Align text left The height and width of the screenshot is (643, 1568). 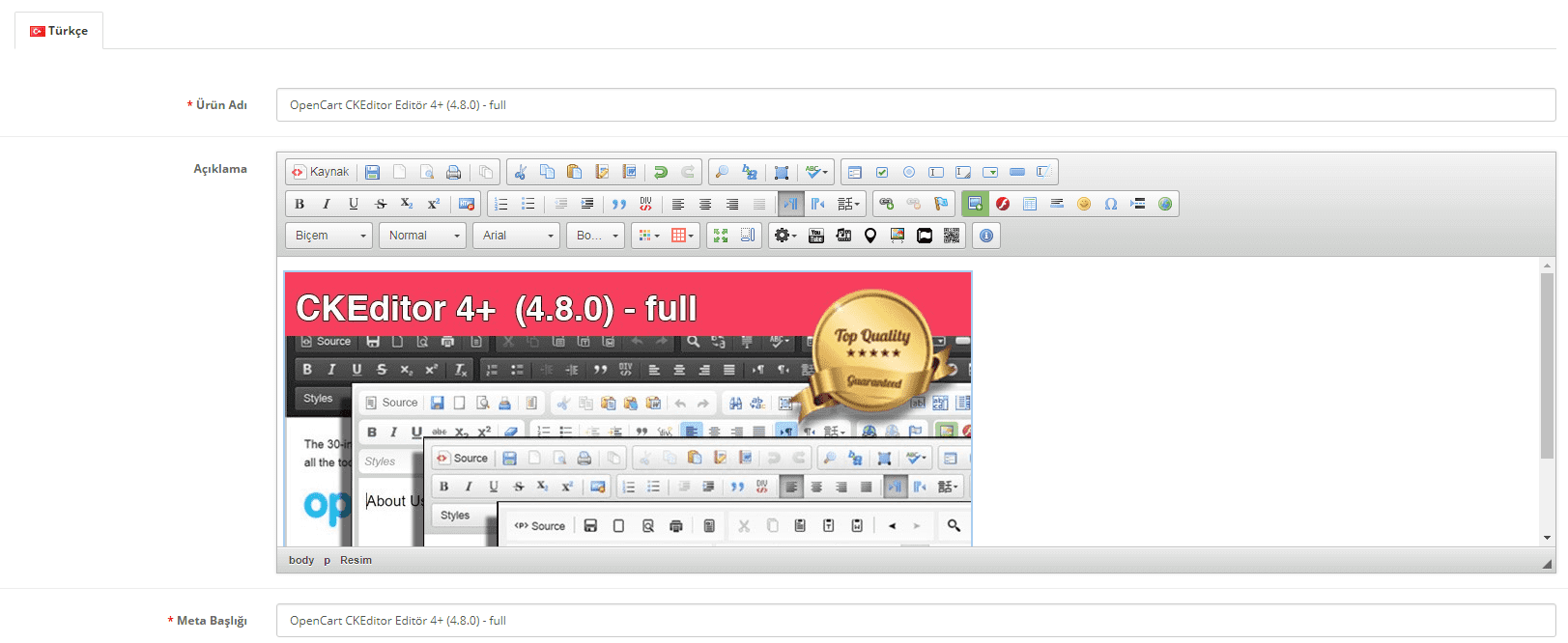[x=678, y=204]
